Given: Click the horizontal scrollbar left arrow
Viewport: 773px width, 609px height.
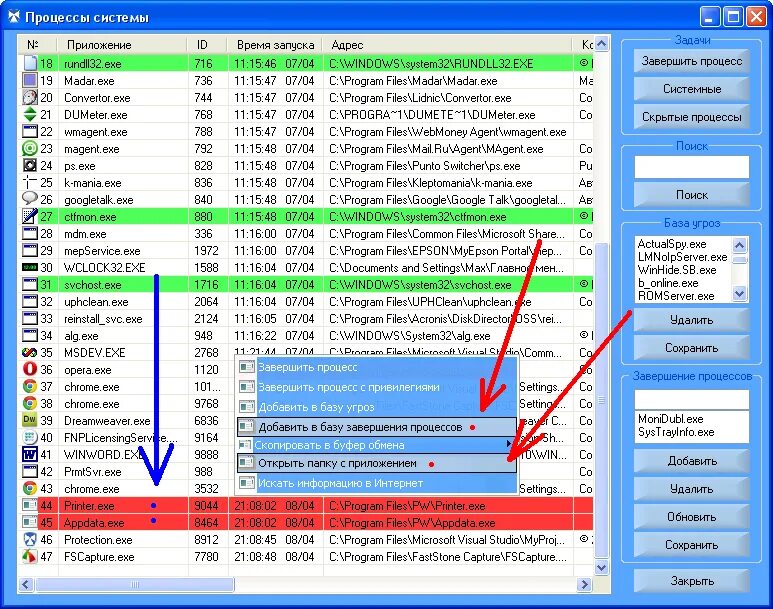Looking at the screenshot, I should pos(27,585).
